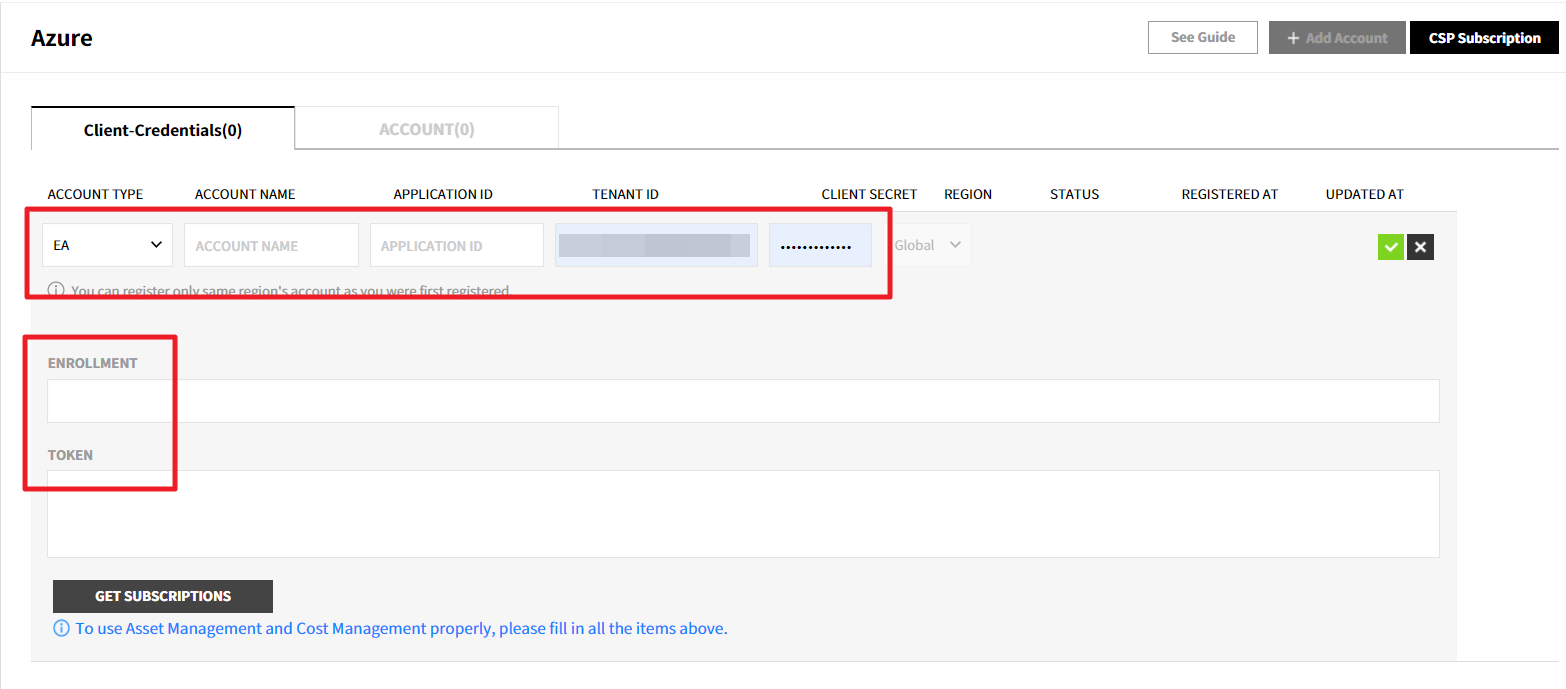Image resolution: width=1566 pixels, height=689 pixels.
Task: Switch to the Client-Credentials(0) tab
Action: click(163, 129)
